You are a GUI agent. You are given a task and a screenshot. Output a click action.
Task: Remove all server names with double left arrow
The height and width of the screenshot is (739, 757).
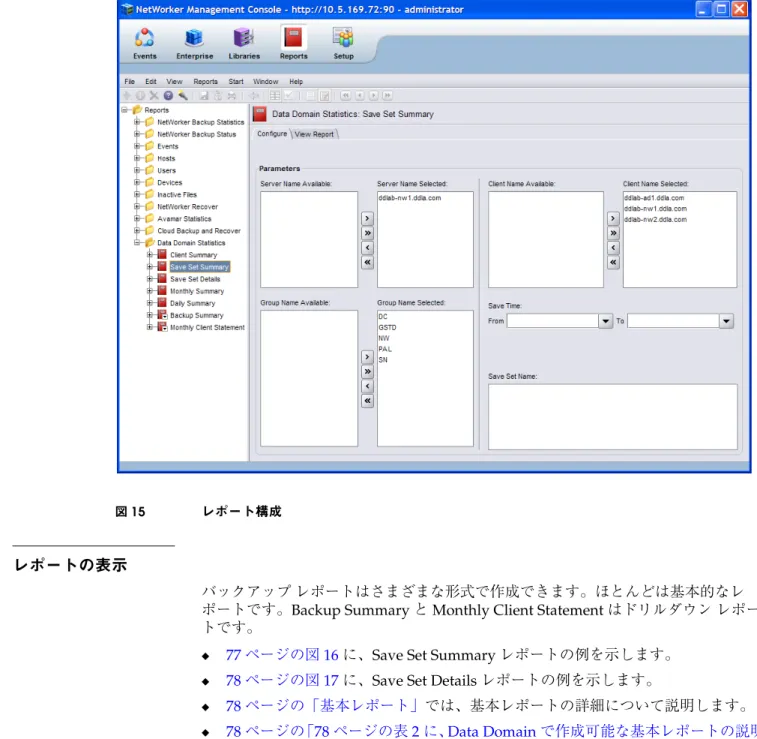tap(367, 262)
